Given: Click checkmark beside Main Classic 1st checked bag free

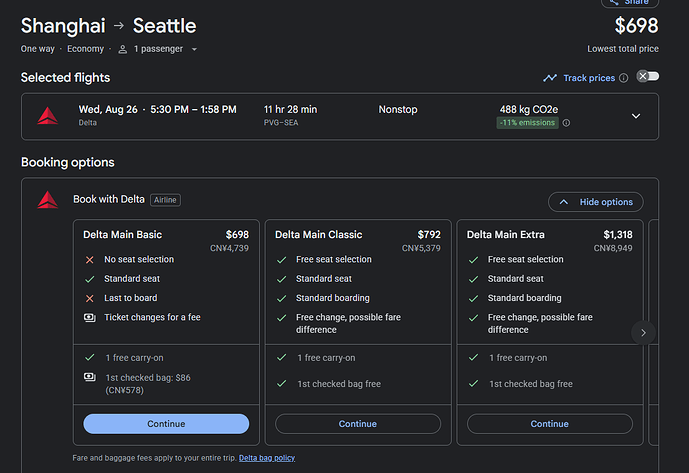Looking at the screenshot, I should pos(282,384).
